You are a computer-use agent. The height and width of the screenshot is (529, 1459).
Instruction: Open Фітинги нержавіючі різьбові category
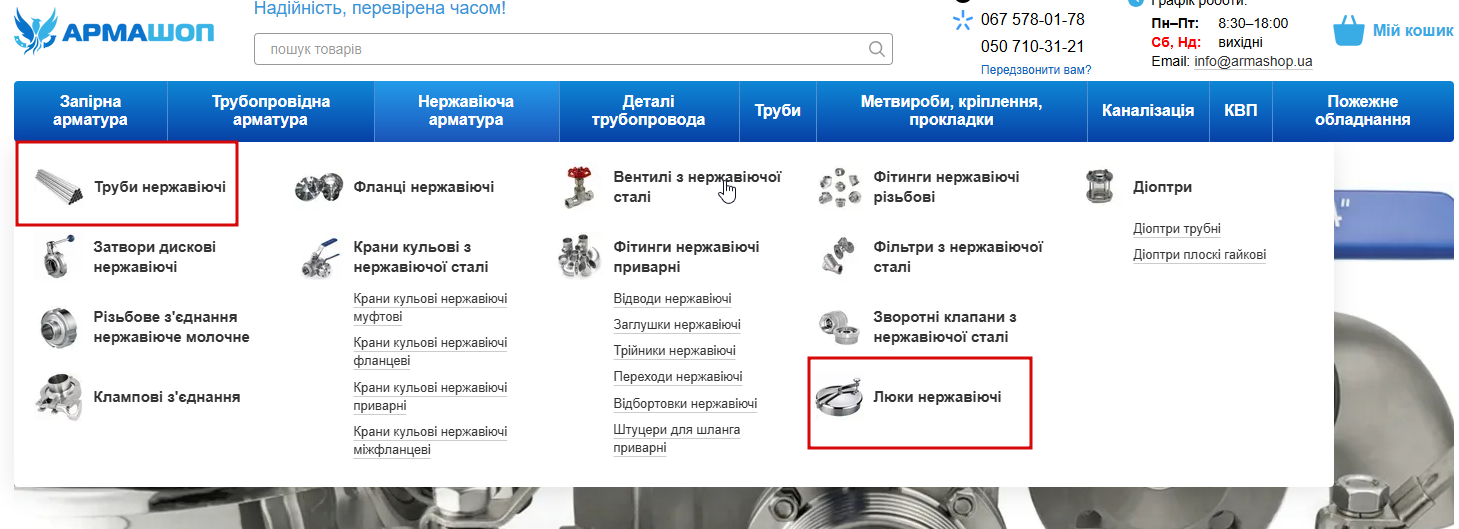coord(947,187)
